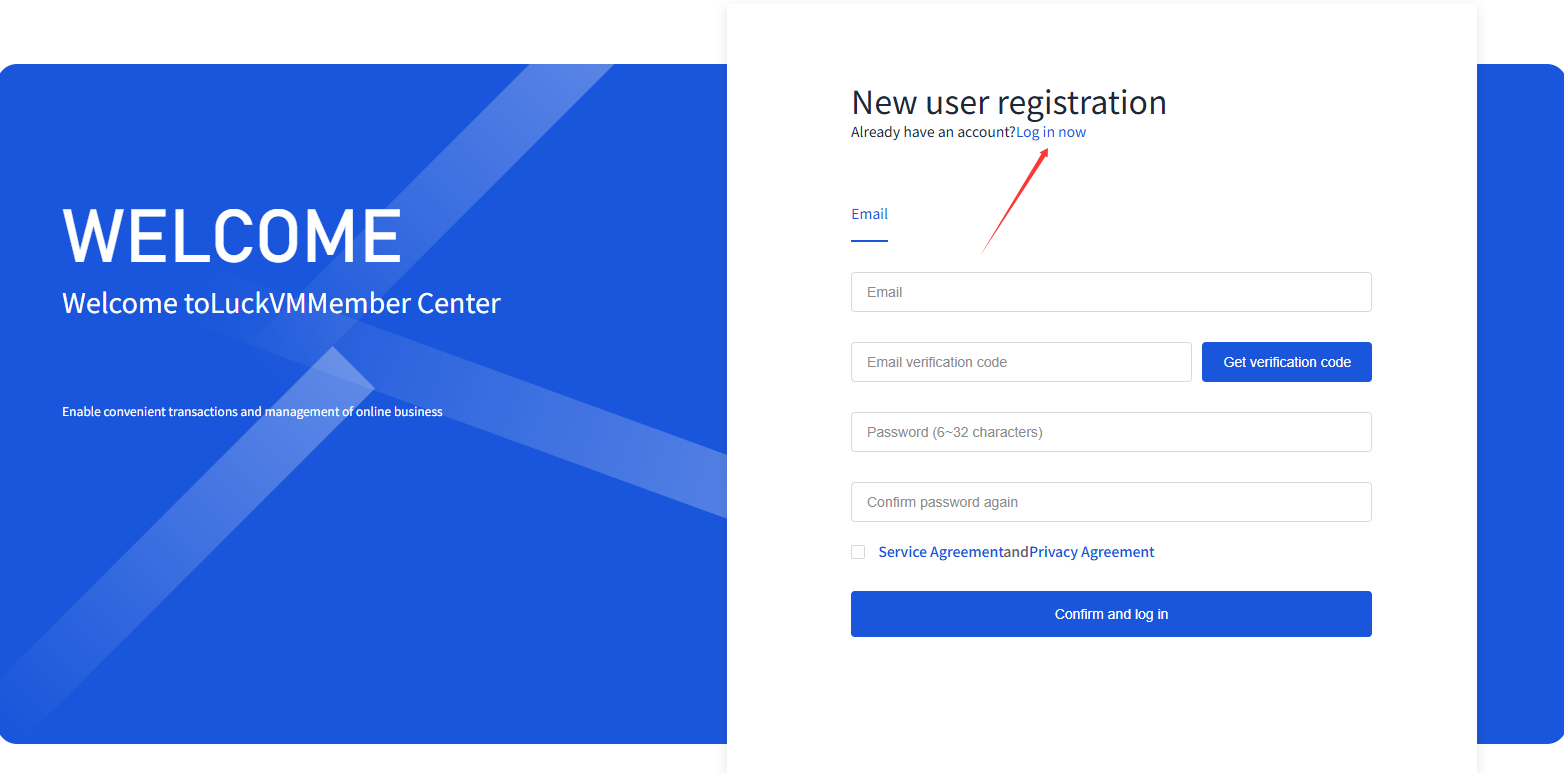Click the blue banner strip right of form card
Screen dimensions: 1564x773
(1520, 404)
